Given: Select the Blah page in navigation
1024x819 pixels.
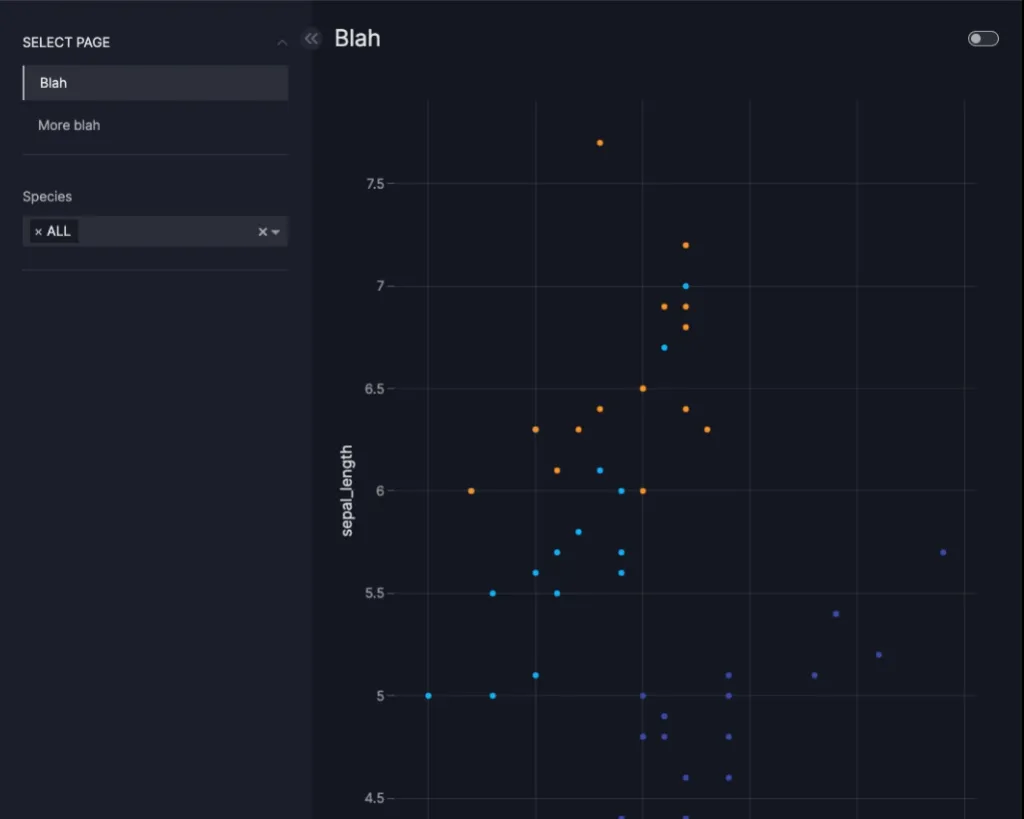Looking at the screenshot, I should point(155,83).
